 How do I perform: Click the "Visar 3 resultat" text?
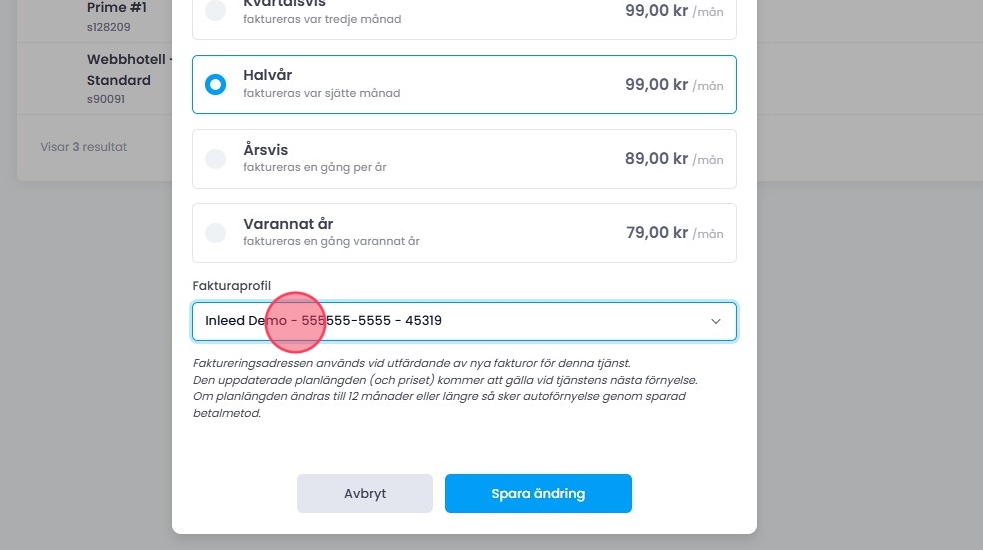point(83,147)
